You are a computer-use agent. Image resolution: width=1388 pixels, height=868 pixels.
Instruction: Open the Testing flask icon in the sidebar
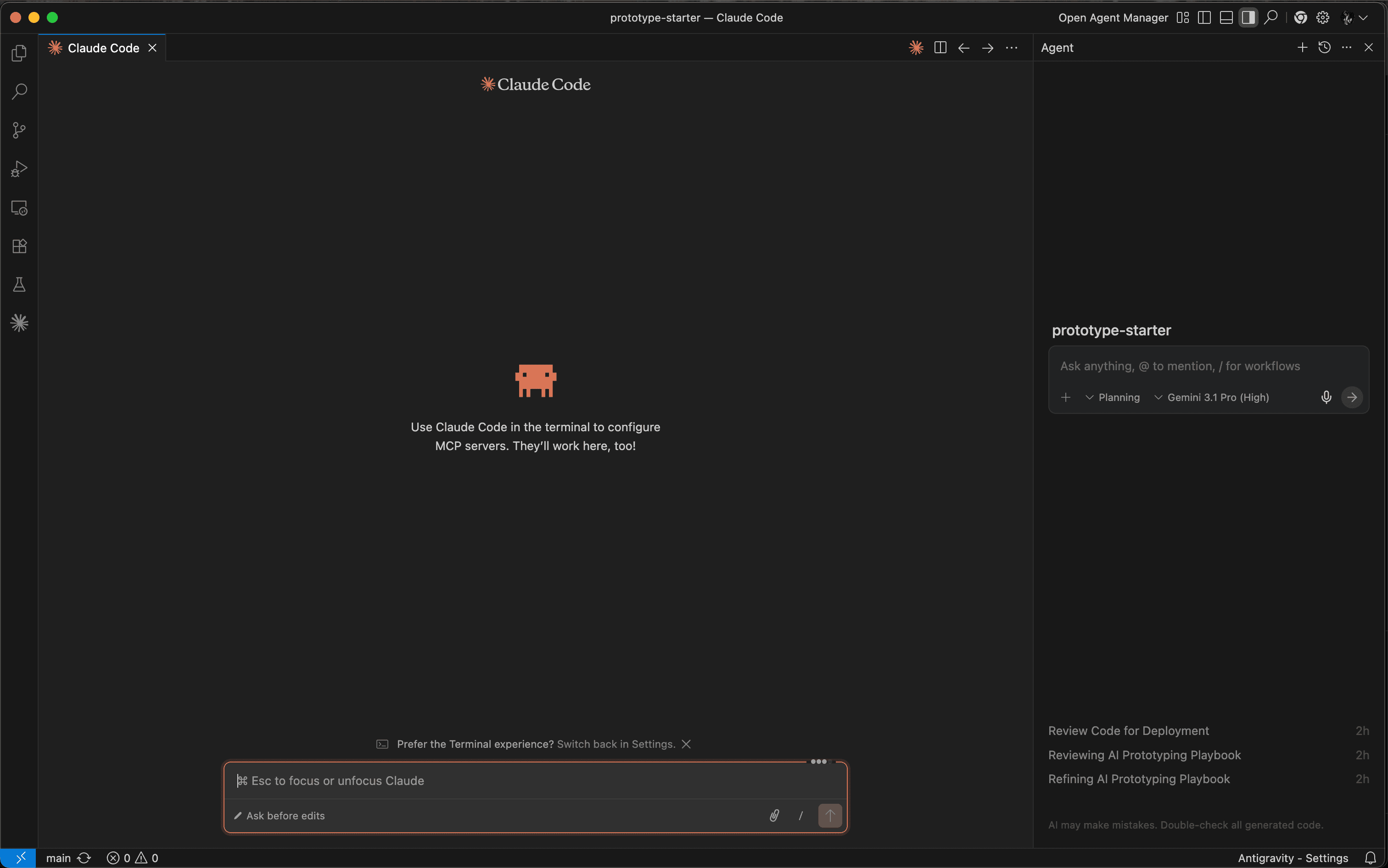(x=19, y=284)
